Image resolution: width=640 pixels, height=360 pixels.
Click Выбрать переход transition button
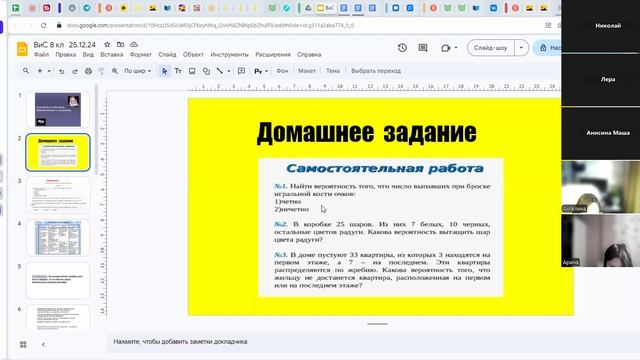point(376,71)
